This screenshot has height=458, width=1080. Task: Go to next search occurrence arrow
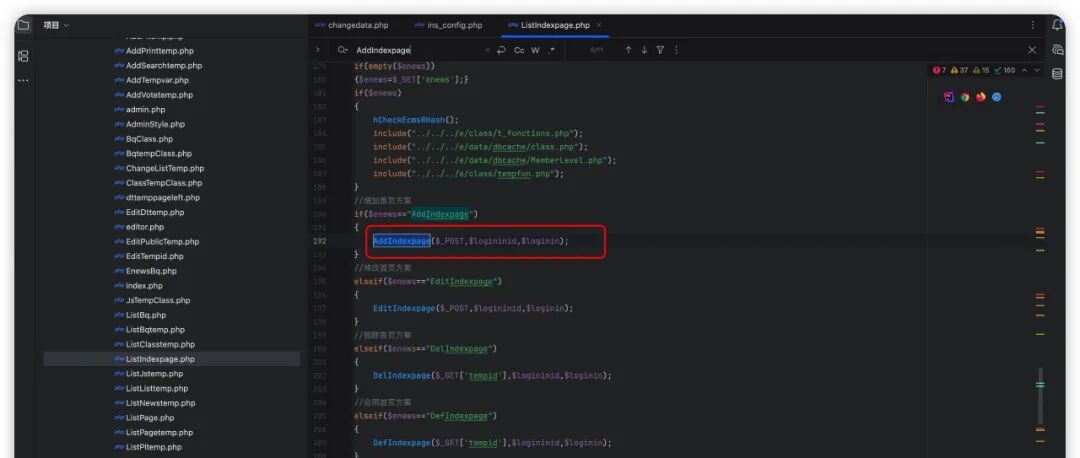[644, 50]
